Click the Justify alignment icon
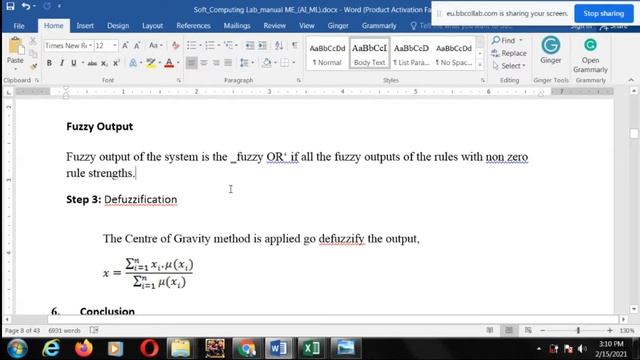 [x=228, y=63]
